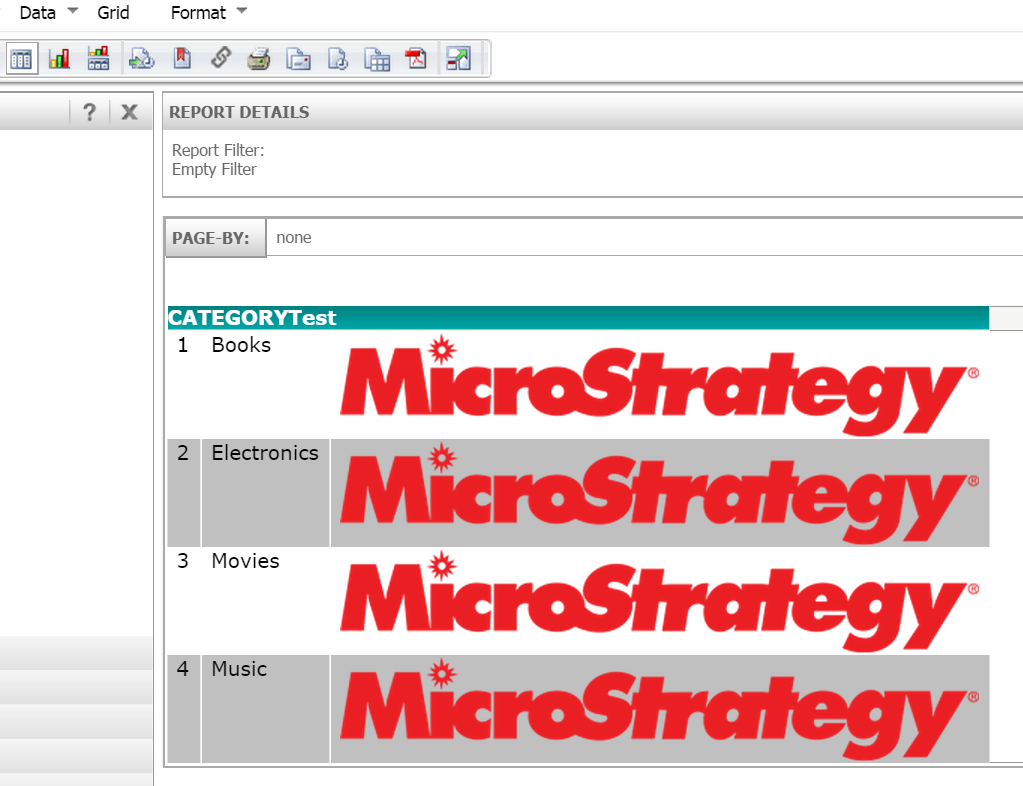Close the left panel with X
The width and height of the screenshot is (1023, 786).
(129, 112)
